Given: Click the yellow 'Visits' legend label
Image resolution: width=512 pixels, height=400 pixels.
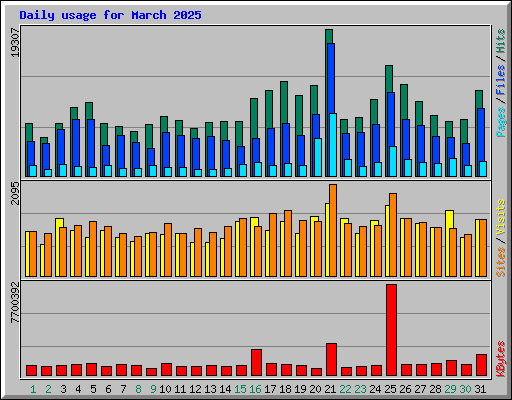Looking at the screenshot, I should coord(501,218).
